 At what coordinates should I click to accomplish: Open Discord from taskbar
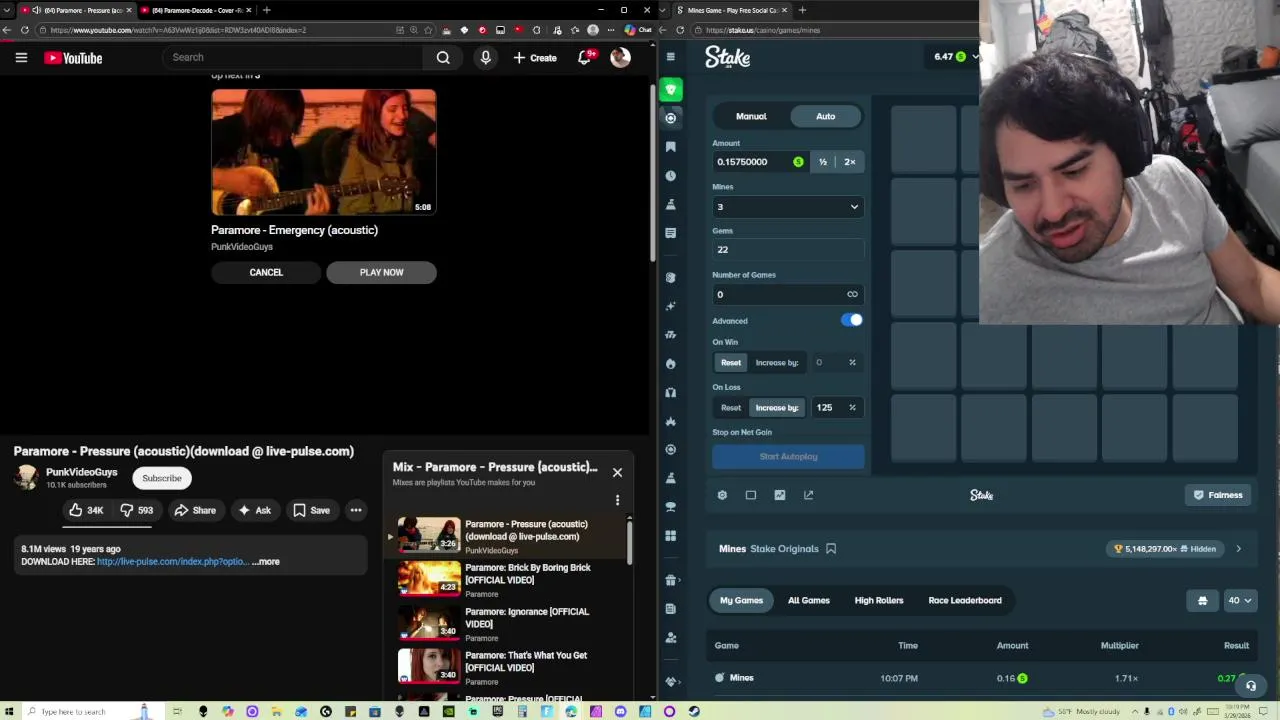(x=620, y=712)
